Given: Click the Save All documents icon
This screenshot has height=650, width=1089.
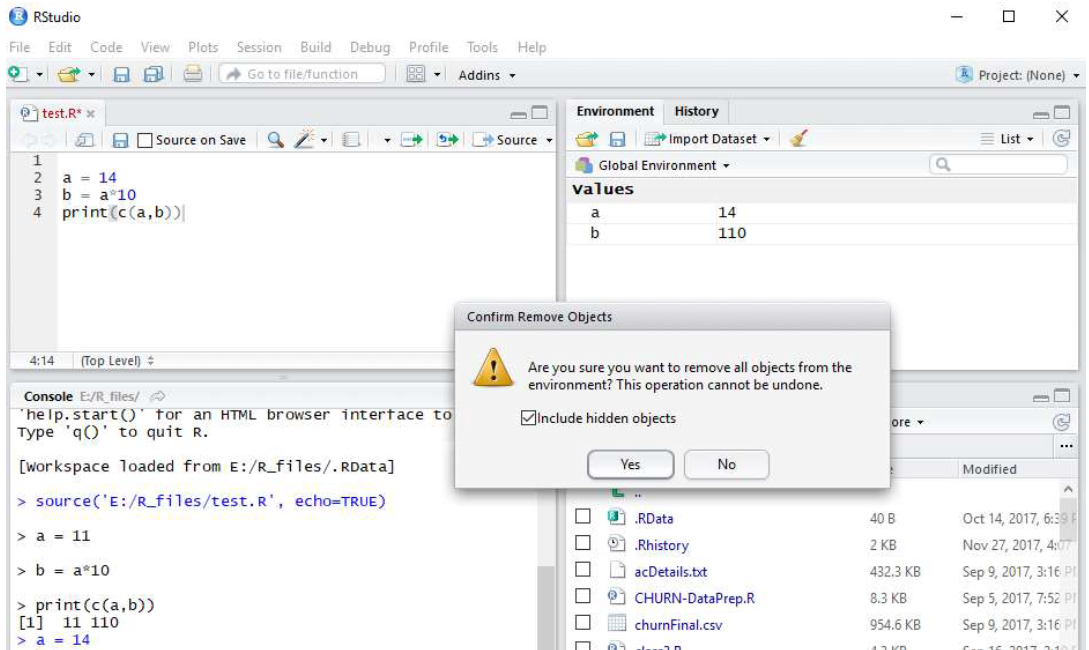Looking at the screenshot, I should pos(152,75).
